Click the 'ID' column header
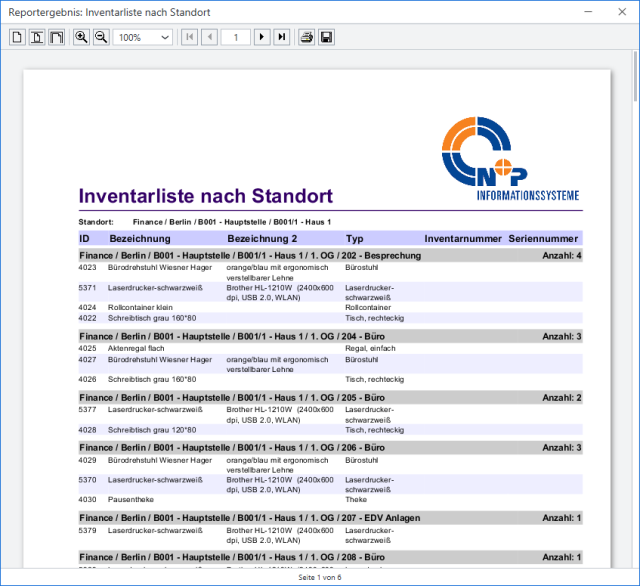The image size is (640, 586). 84,239
